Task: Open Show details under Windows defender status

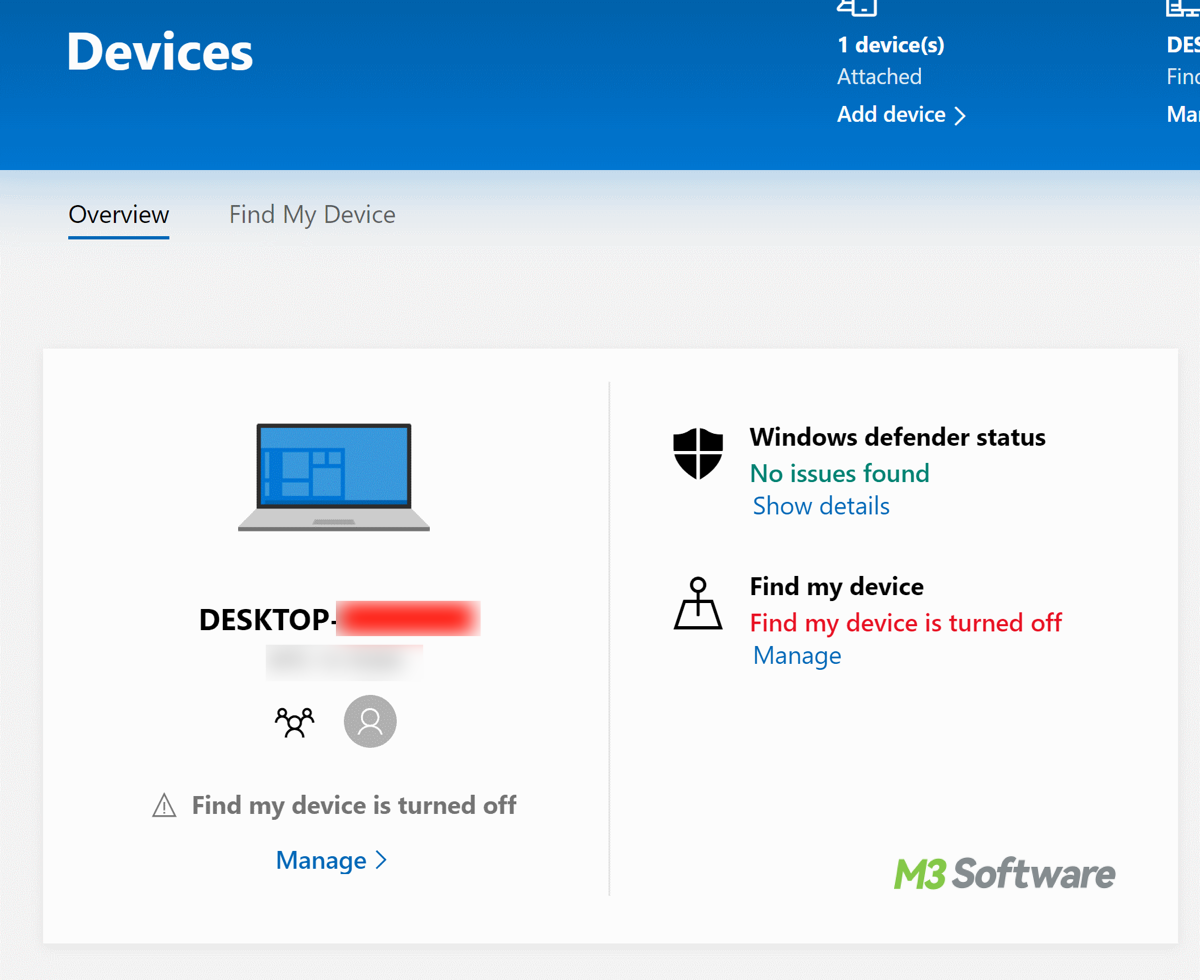Action: pyautogui.click(x=821, y=506)
